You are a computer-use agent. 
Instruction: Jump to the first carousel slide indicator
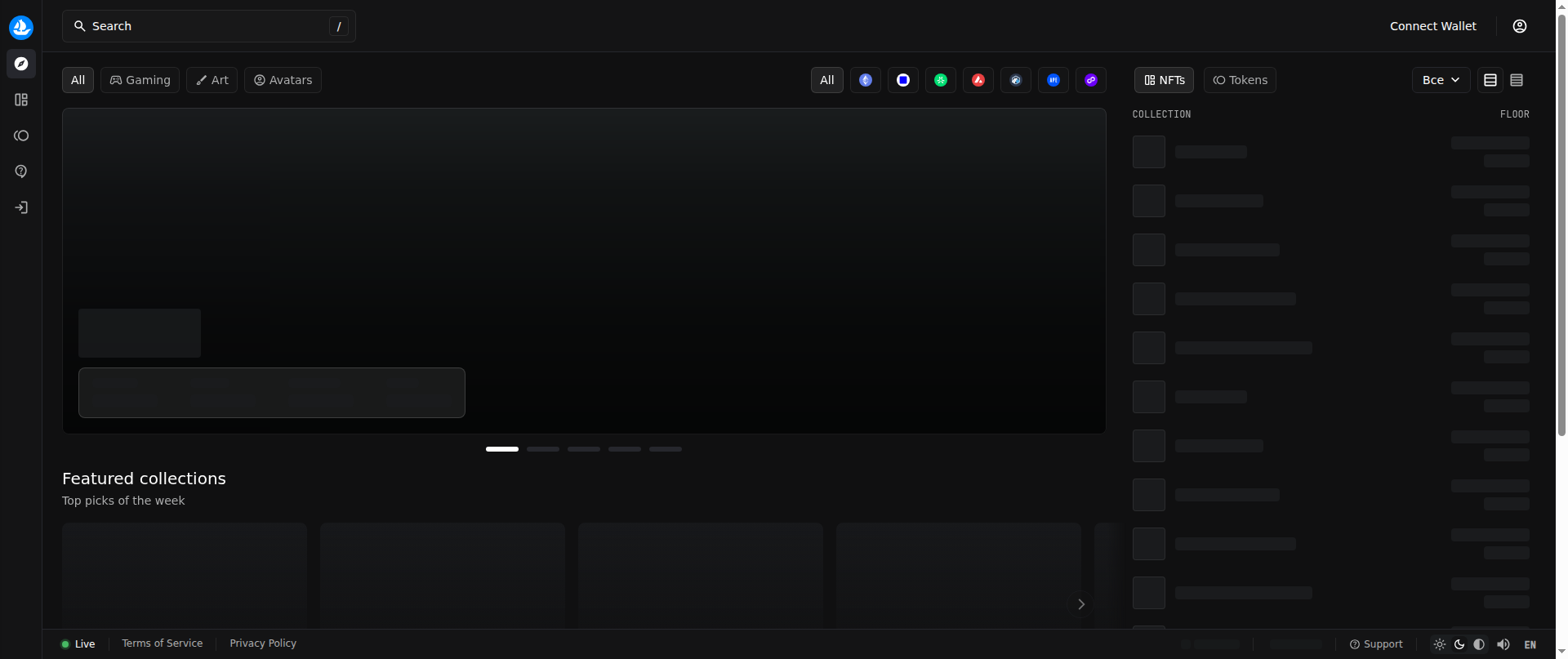(x=502, y=449)
